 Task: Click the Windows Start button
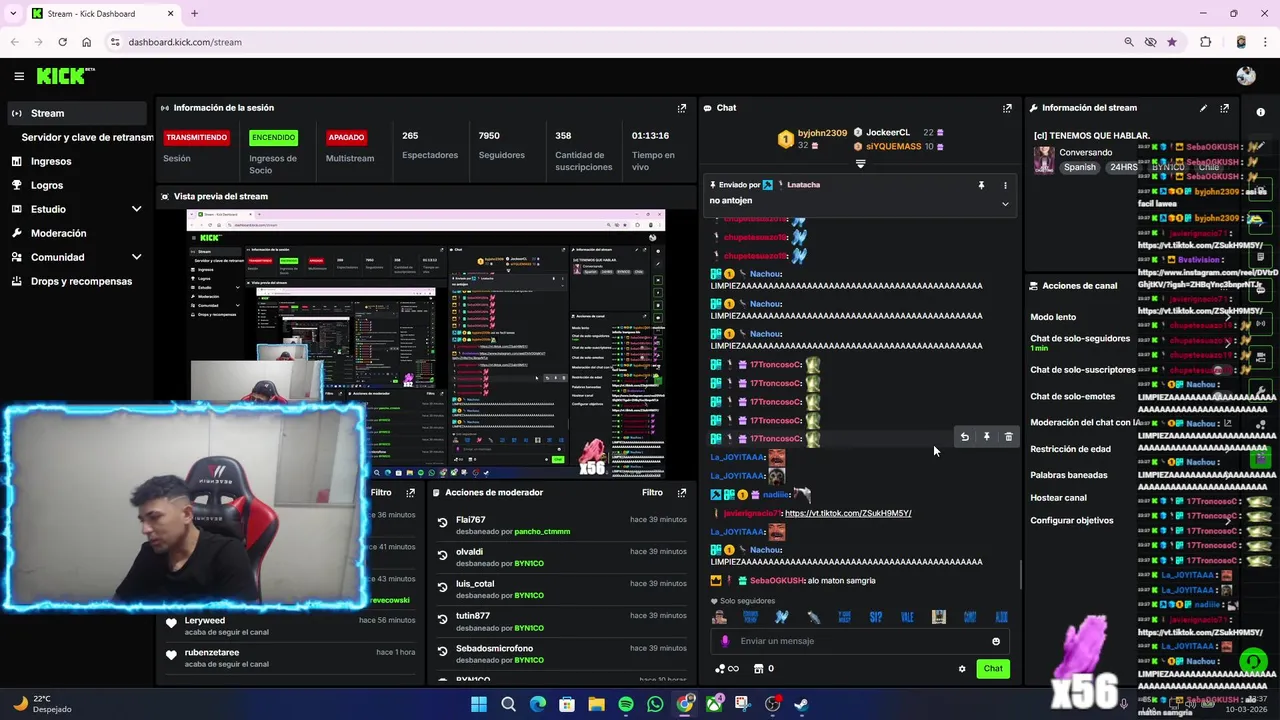pyautogui.click(x=479, y=704)
